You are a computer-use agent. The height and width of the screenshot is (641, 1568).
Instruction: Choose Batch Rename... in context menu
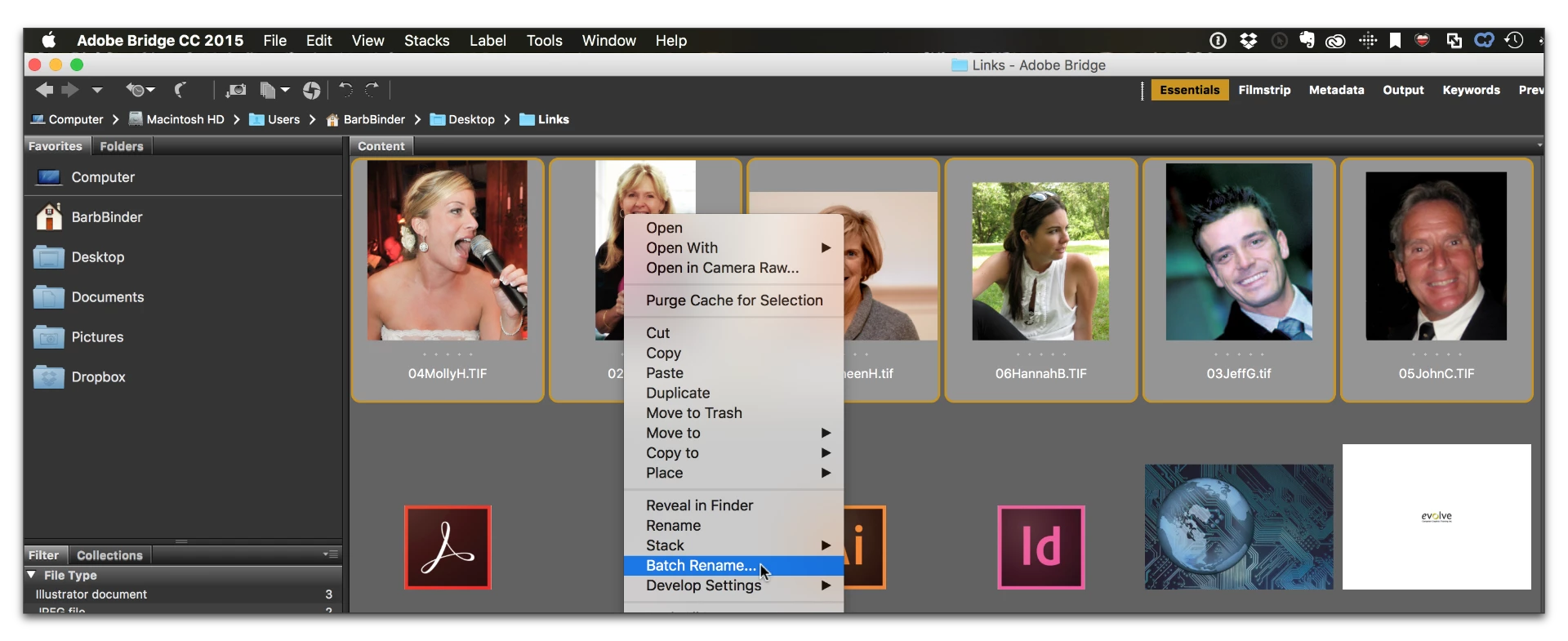[x=733, y=565]
